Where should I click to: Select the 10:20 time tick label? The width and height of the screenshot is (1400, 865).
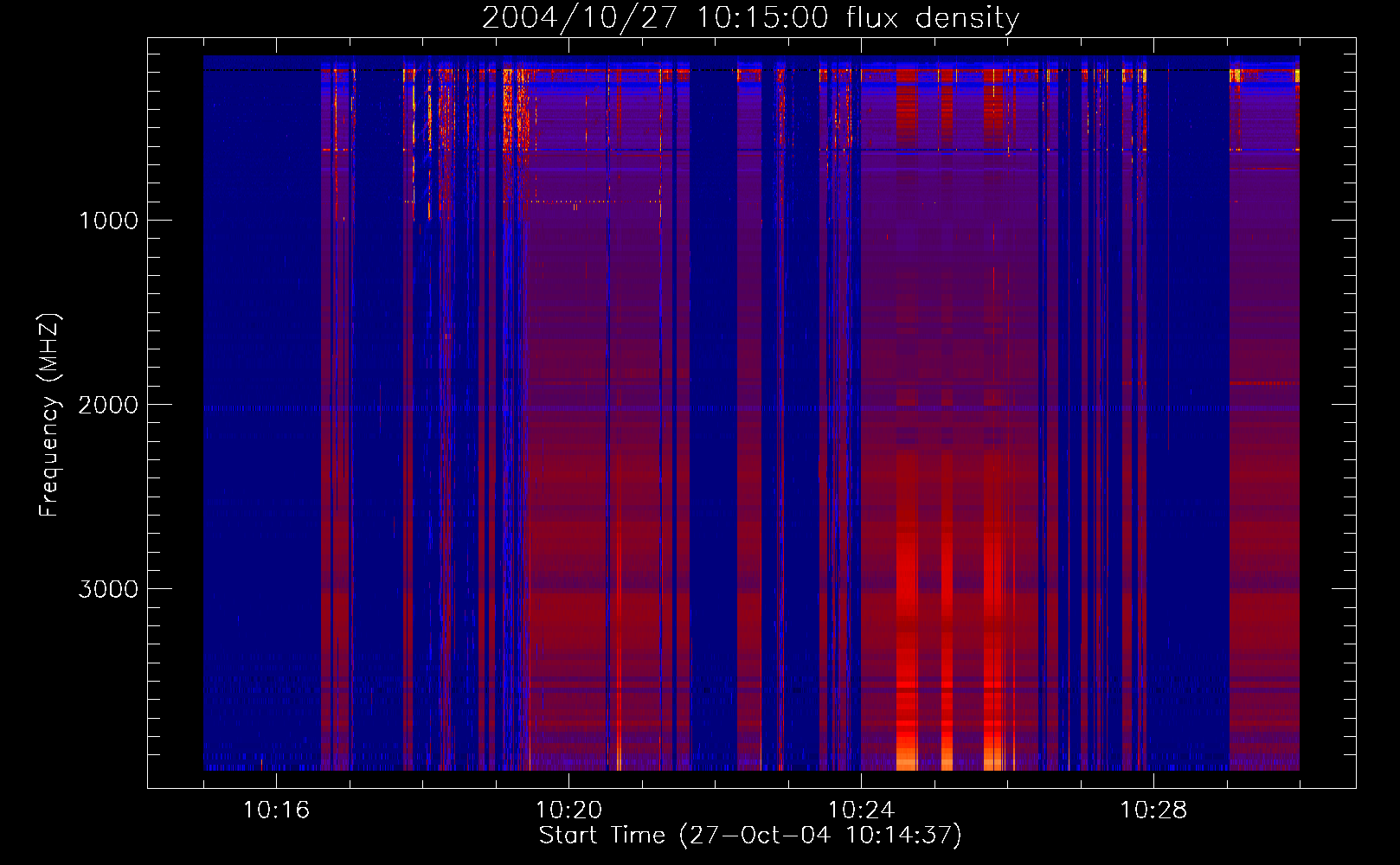pyautogui.click(x=568, y=811)
